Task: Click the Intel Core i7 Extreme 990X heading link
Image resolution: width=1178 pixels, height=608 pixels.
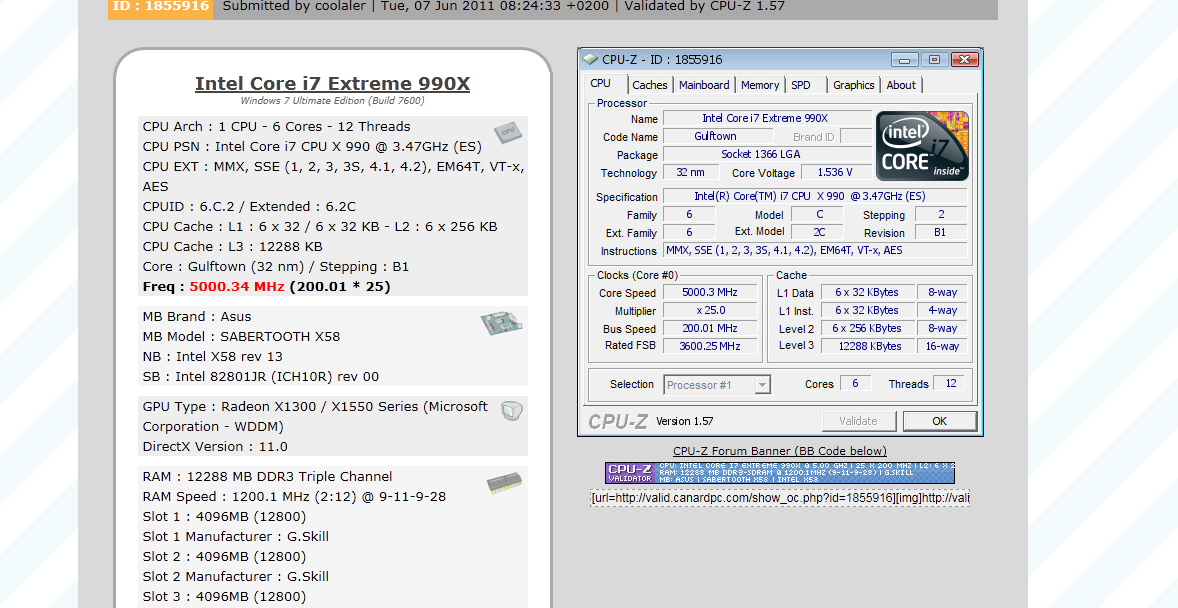Action: (x=332, y=83)
